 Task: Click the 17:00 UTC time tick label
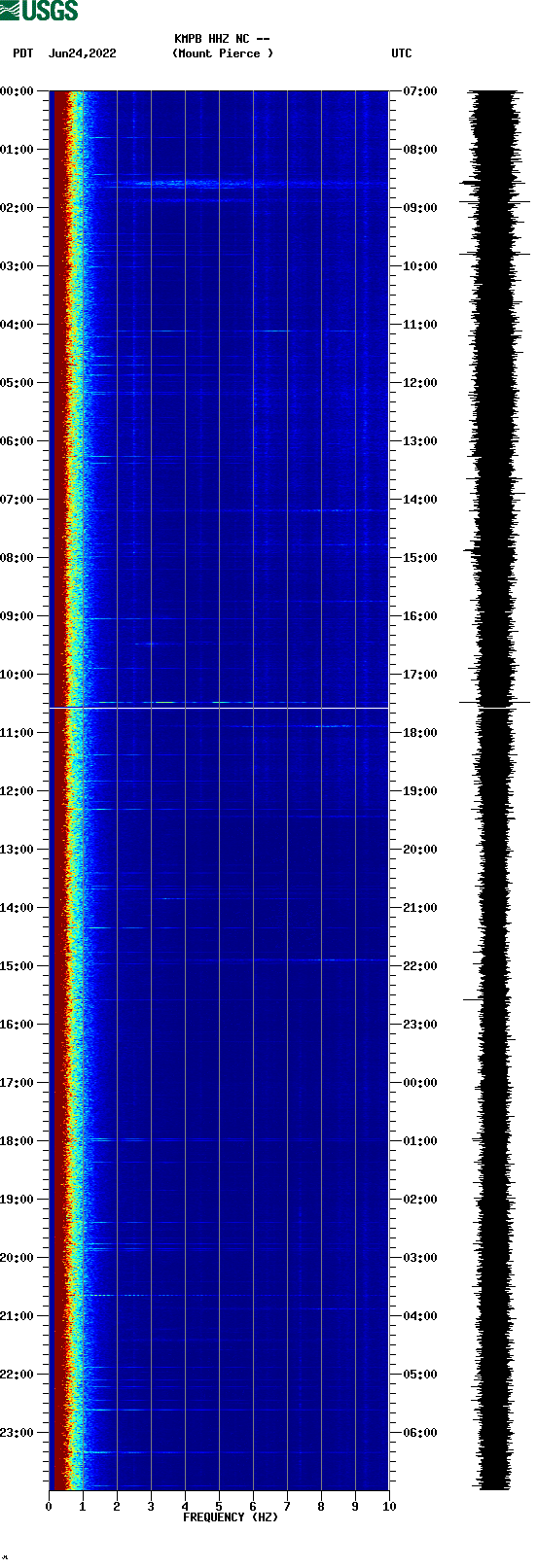[420, 675]
